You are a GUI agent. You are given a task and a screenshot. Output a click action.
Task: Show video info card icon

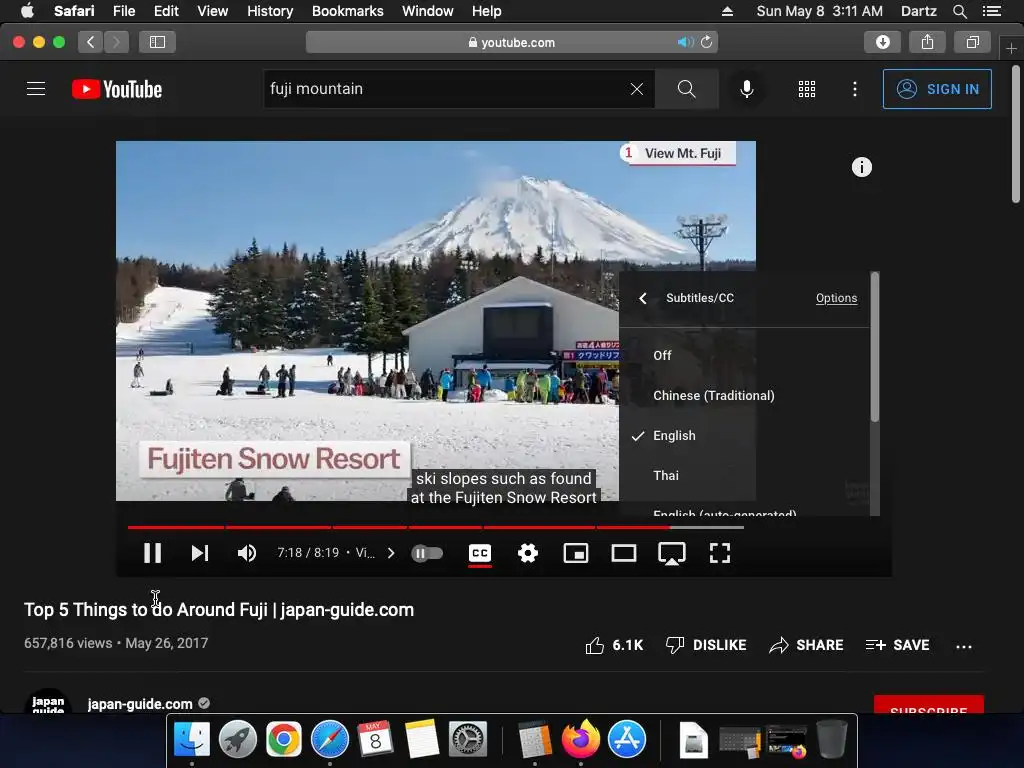pos(861,167)
